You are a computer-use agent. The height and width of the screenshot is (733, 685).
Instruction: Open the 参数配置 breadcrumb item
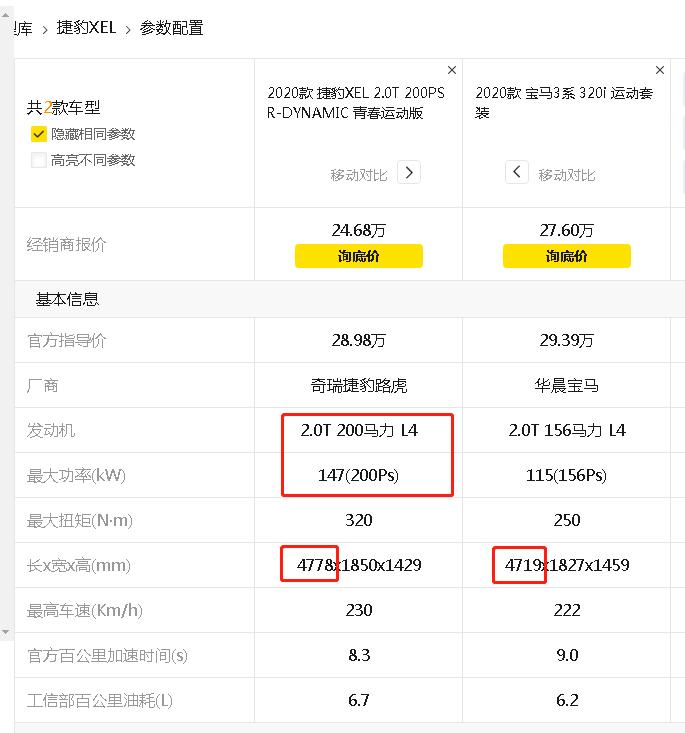point(172,28)
